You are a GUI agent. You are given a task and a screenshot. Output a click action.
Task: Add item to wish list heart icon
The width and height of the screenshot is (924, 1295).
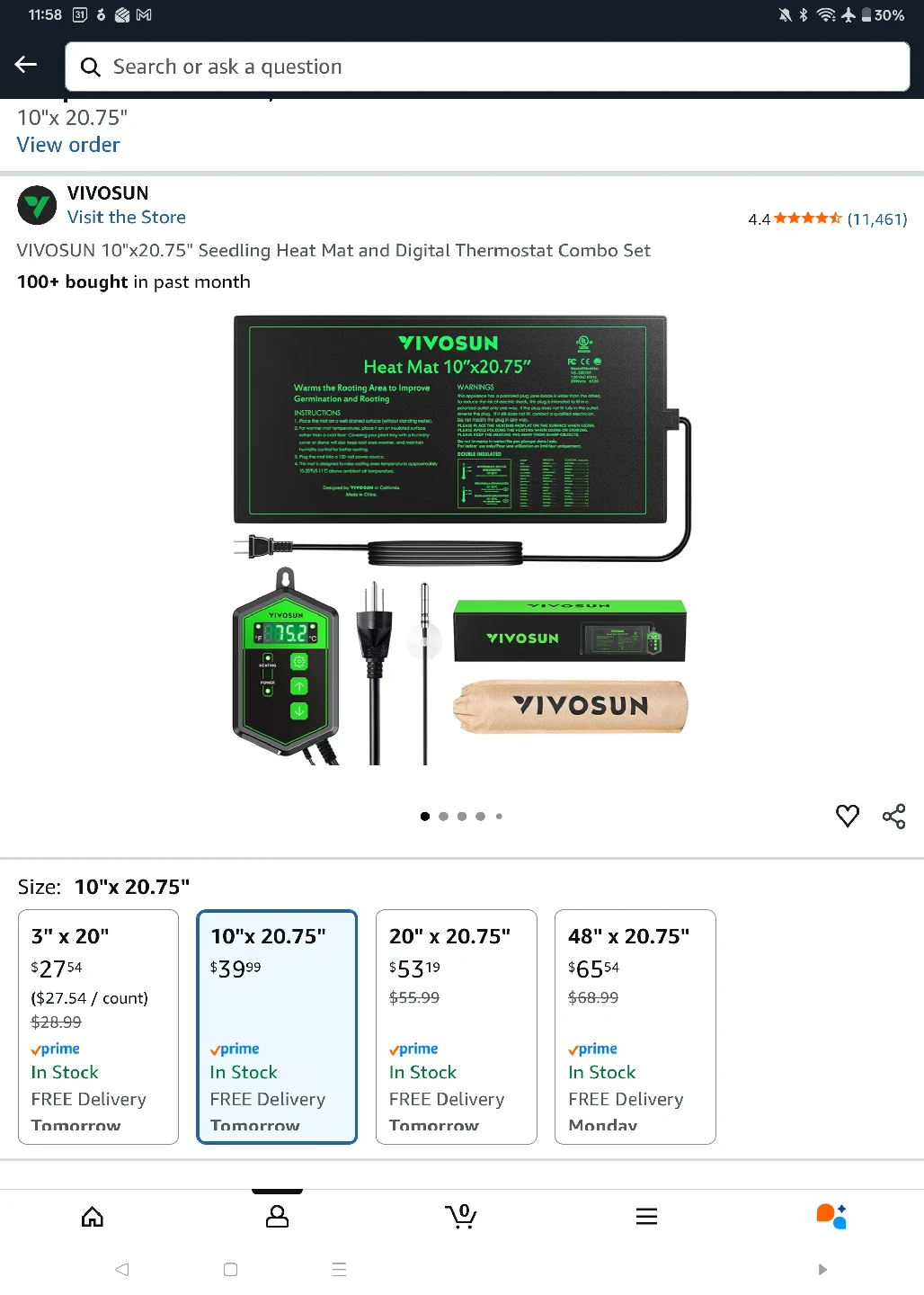(848, 816)
